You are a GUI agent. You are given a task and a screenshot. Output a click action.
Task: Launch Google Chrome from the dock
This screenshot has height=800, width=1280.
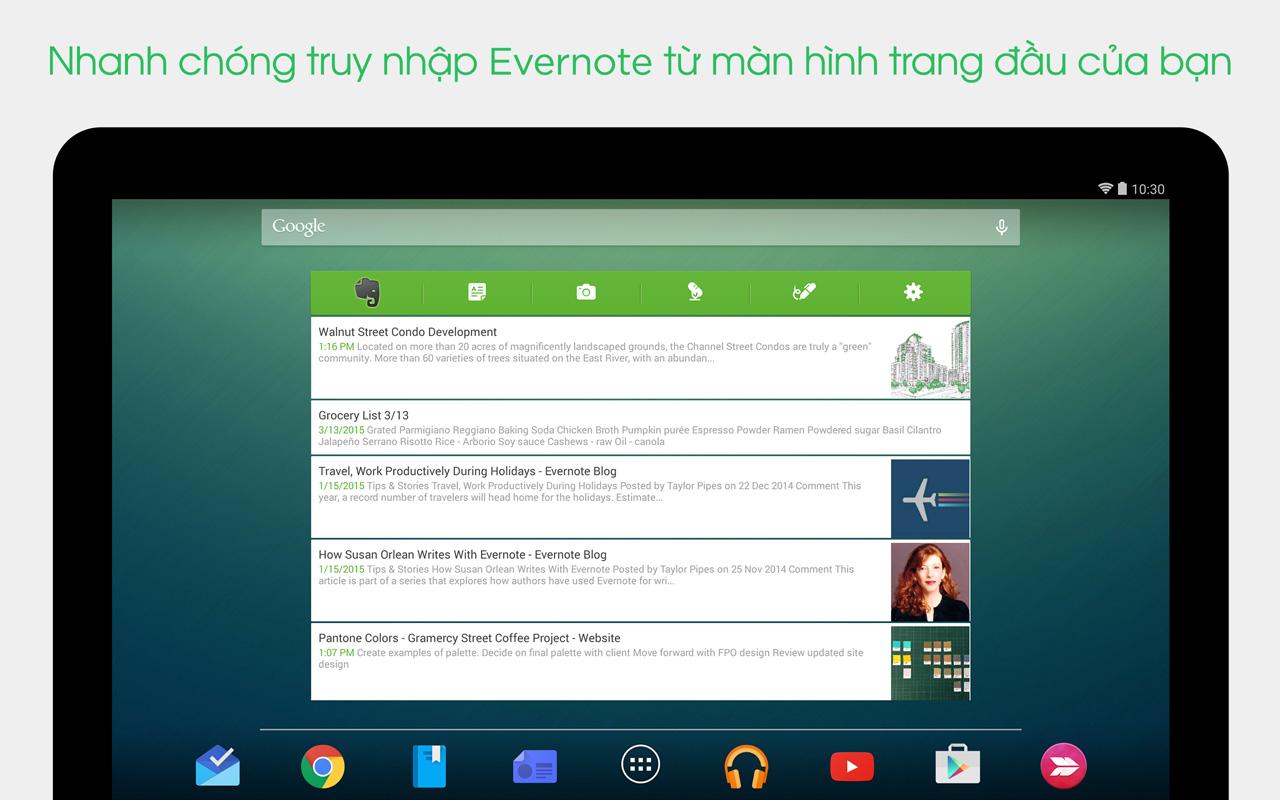click(323, 767)
